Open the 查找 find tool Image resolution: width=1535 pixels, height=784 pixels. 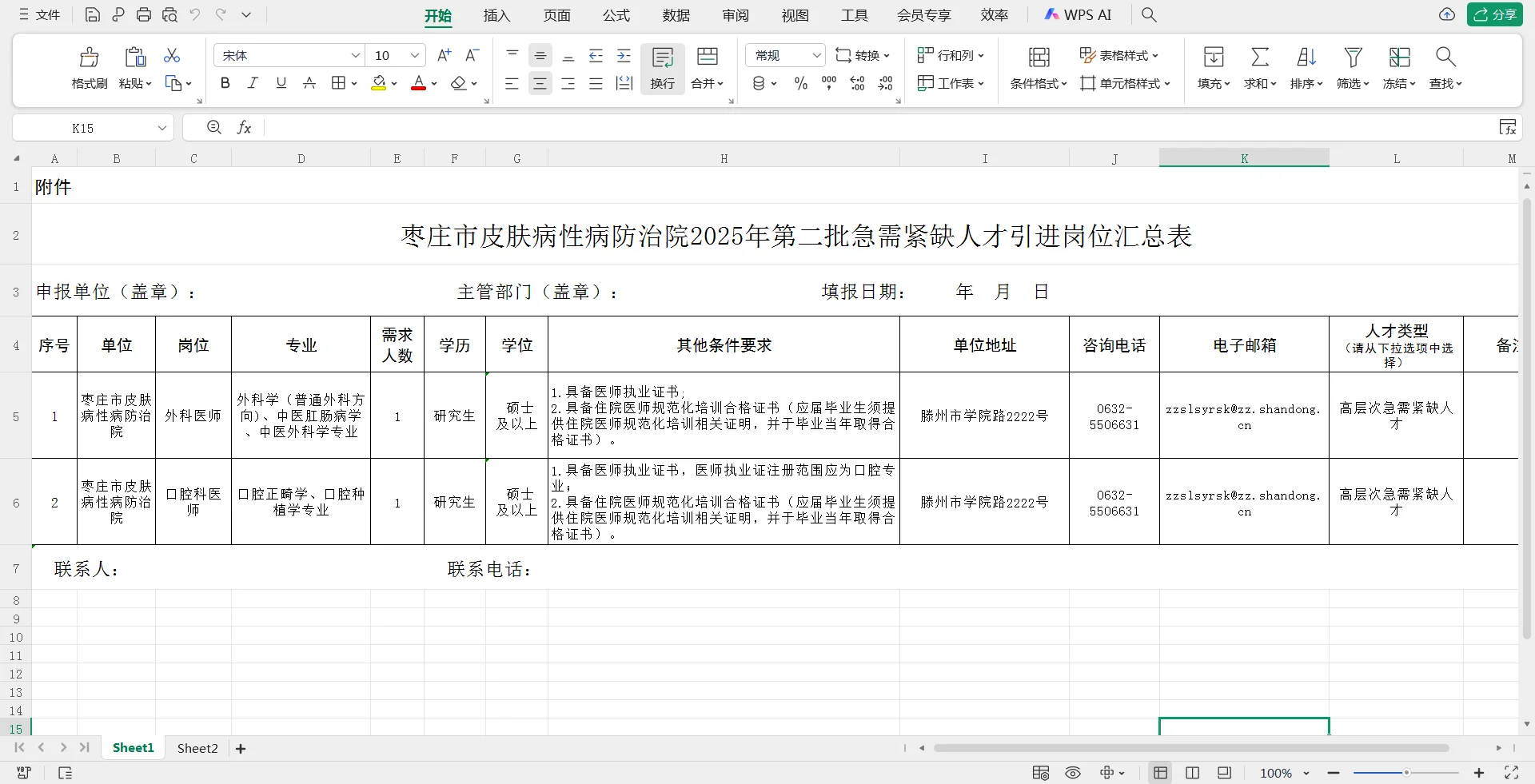(x=1445, y=68)
